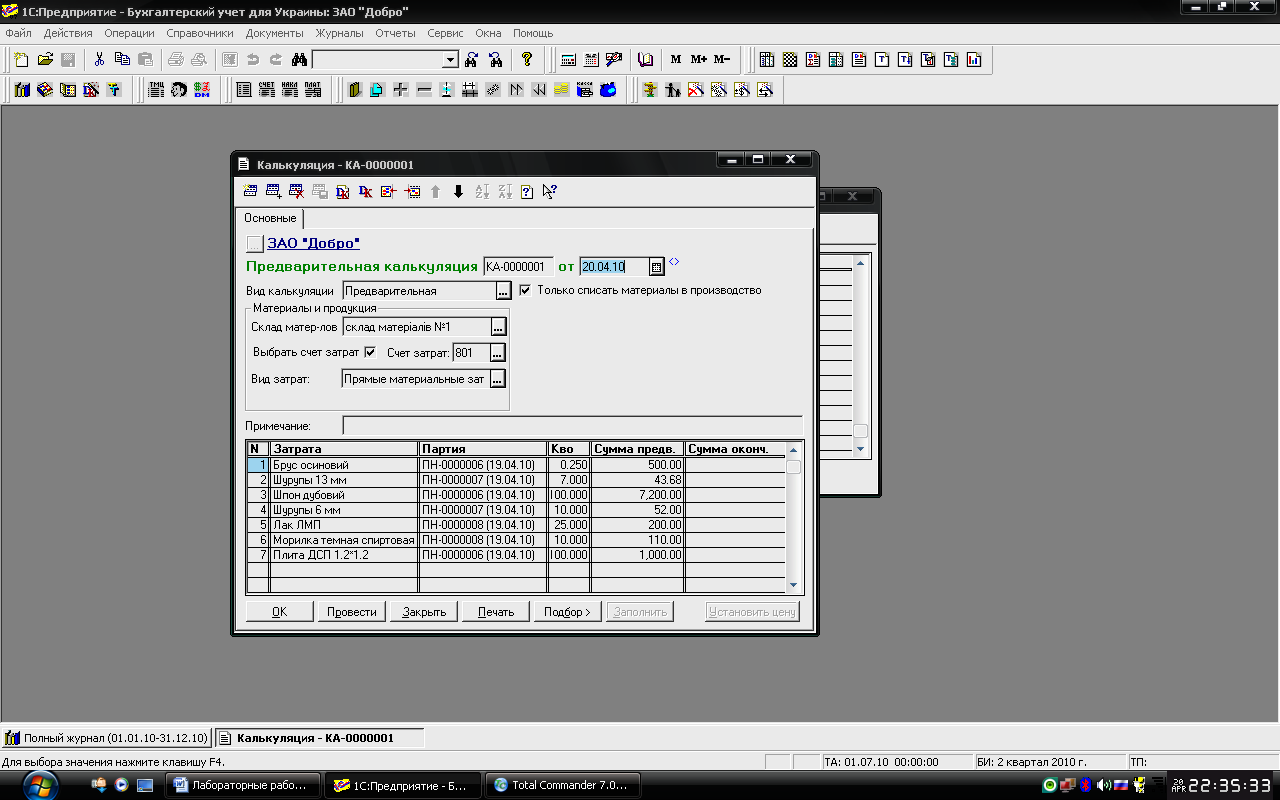Click the yellow question mark Help icon
The width and height of the screenshot is (1280, 800).
click(527, 60)
